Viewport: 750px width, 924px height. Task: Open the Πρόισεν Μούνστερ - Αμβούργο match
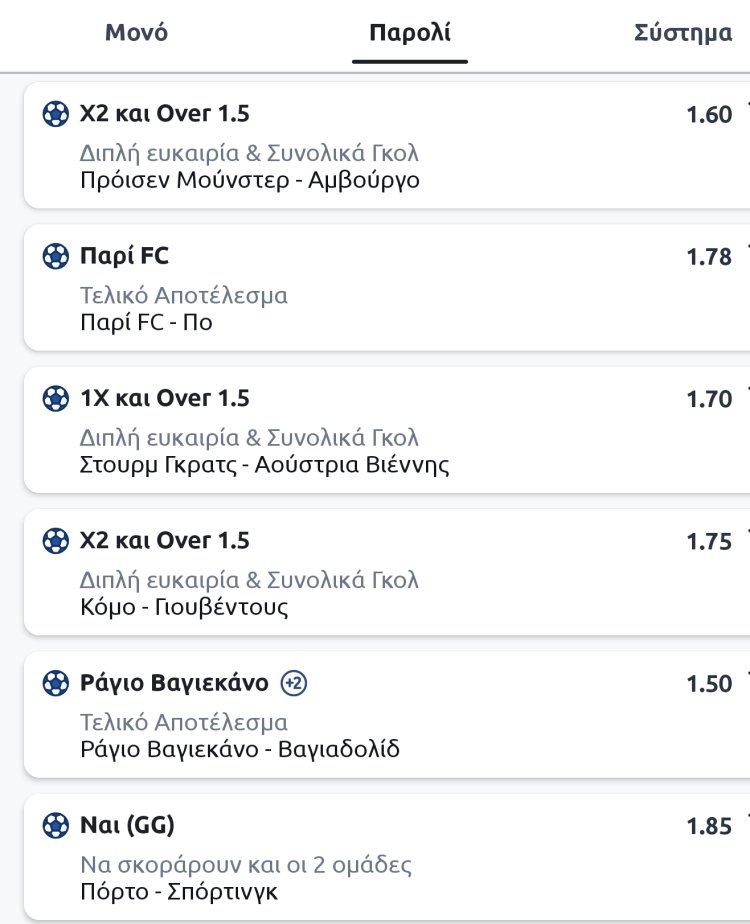pyautogui.click(x=249, y=181)
